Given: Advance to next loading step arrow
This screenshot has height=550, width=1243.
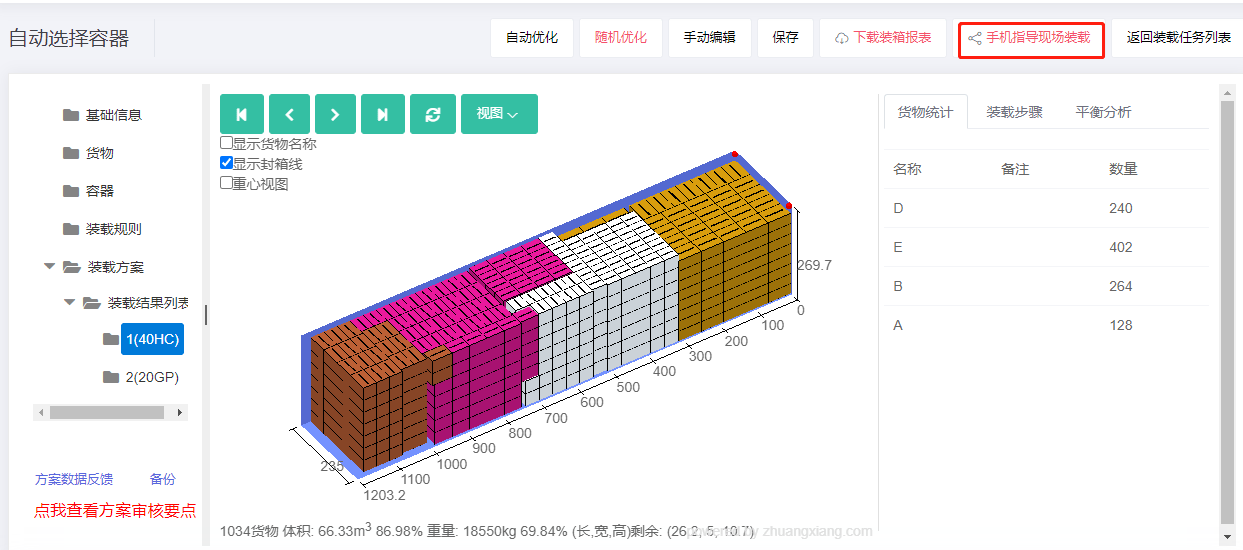Looking at the screenshot, I should coord(335,114).
